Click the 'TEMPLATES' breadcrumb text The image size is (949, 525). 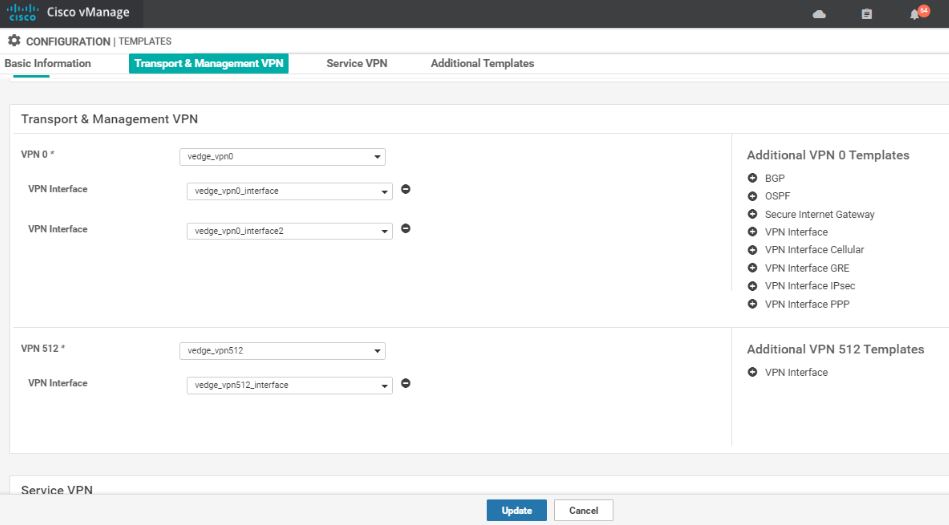[145, 41]
